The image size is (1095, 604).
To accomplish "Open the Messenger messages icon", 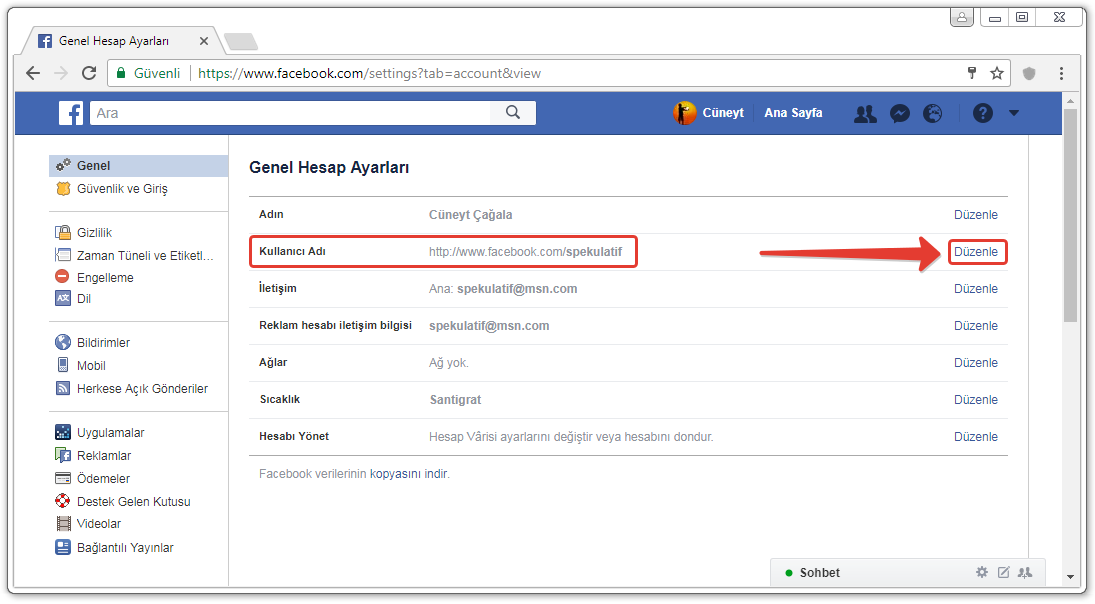I will pyautogui.click(x=899, y=114).
